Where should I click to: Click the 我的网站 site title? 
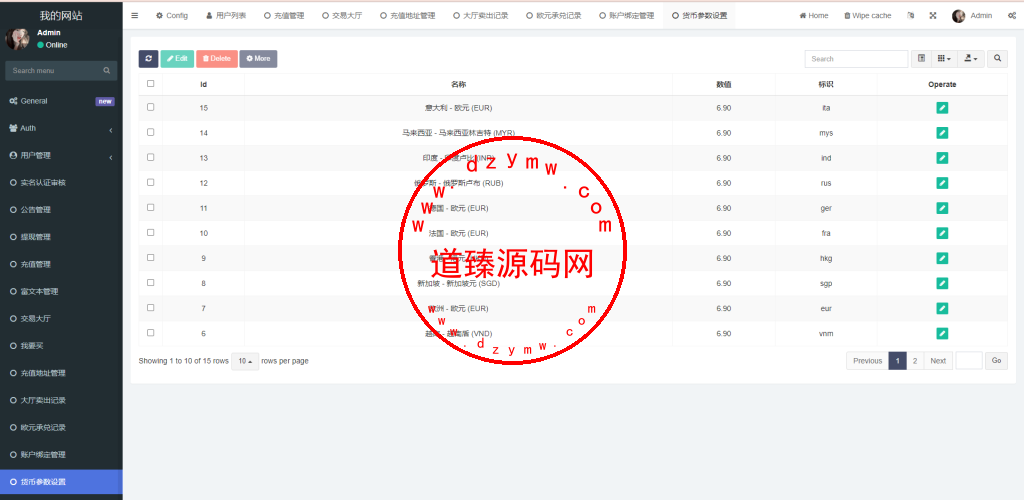(x=61, y=16)
